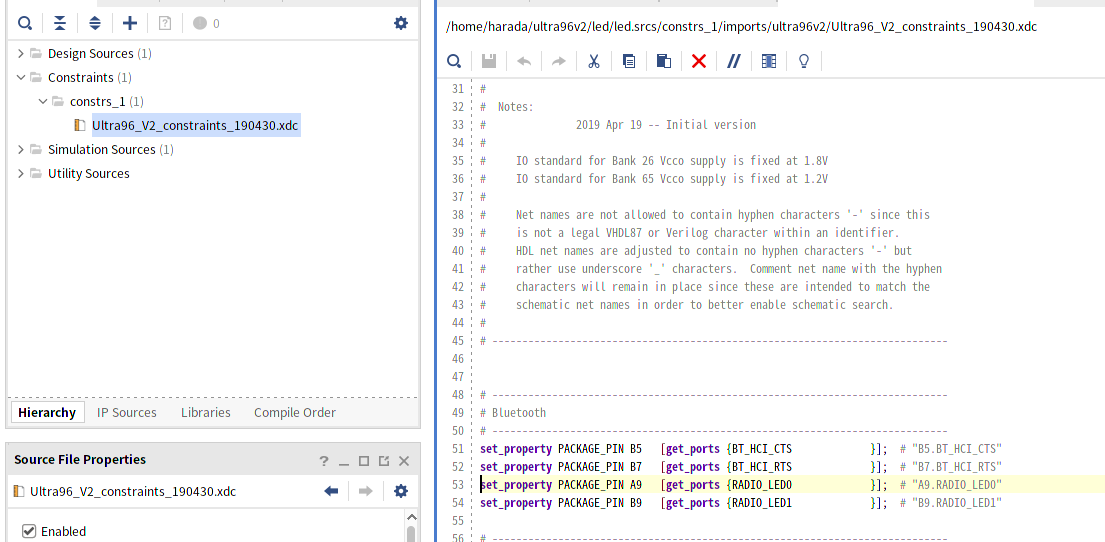The width and height of the screenshot is (1105, 542).
Task: Click the "B9.RADIO_LED1" trailing comment
Action: click(951, 503)
